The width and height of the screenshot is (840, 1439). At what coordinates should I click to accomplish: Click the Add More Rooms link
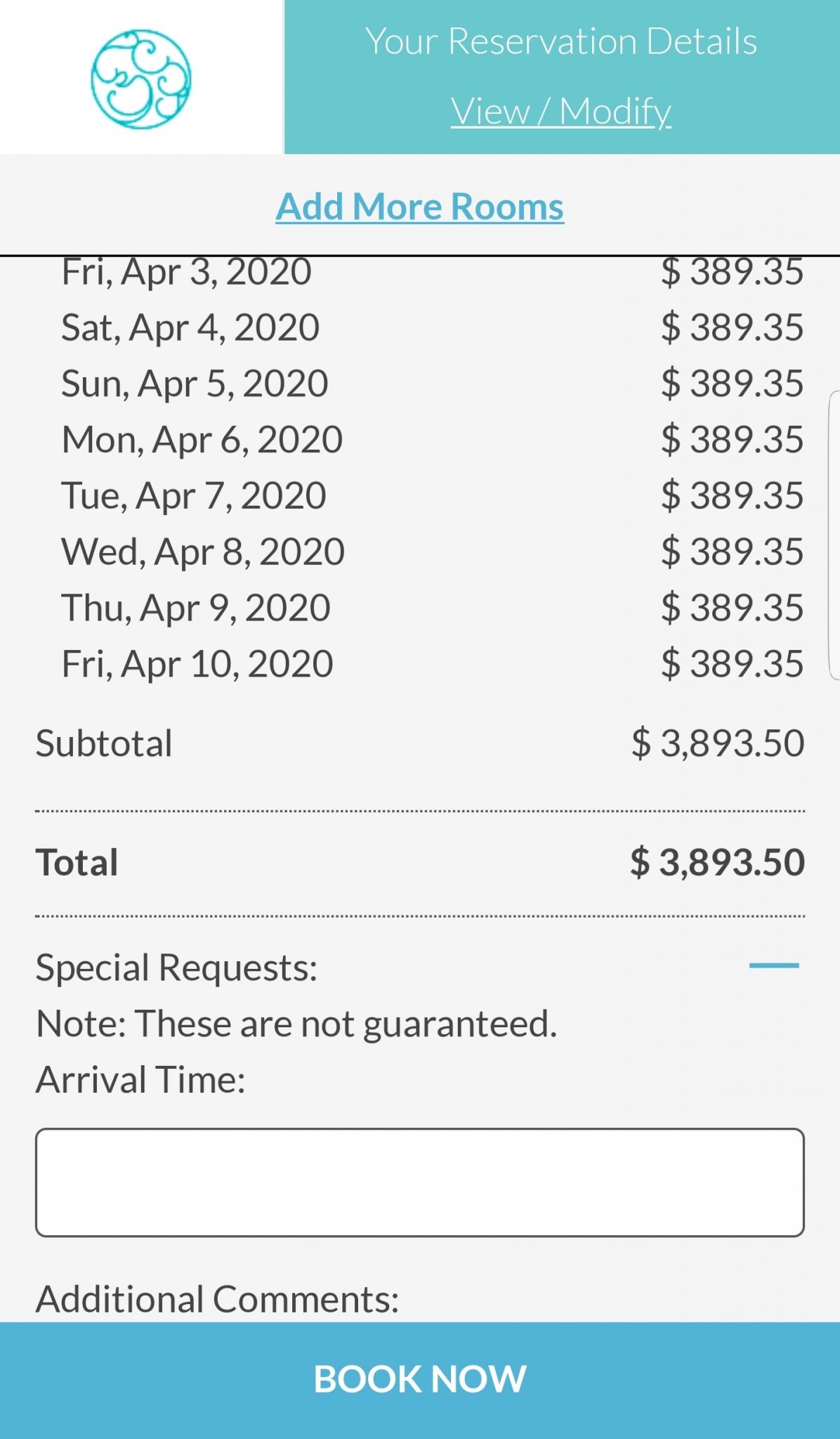419,207
